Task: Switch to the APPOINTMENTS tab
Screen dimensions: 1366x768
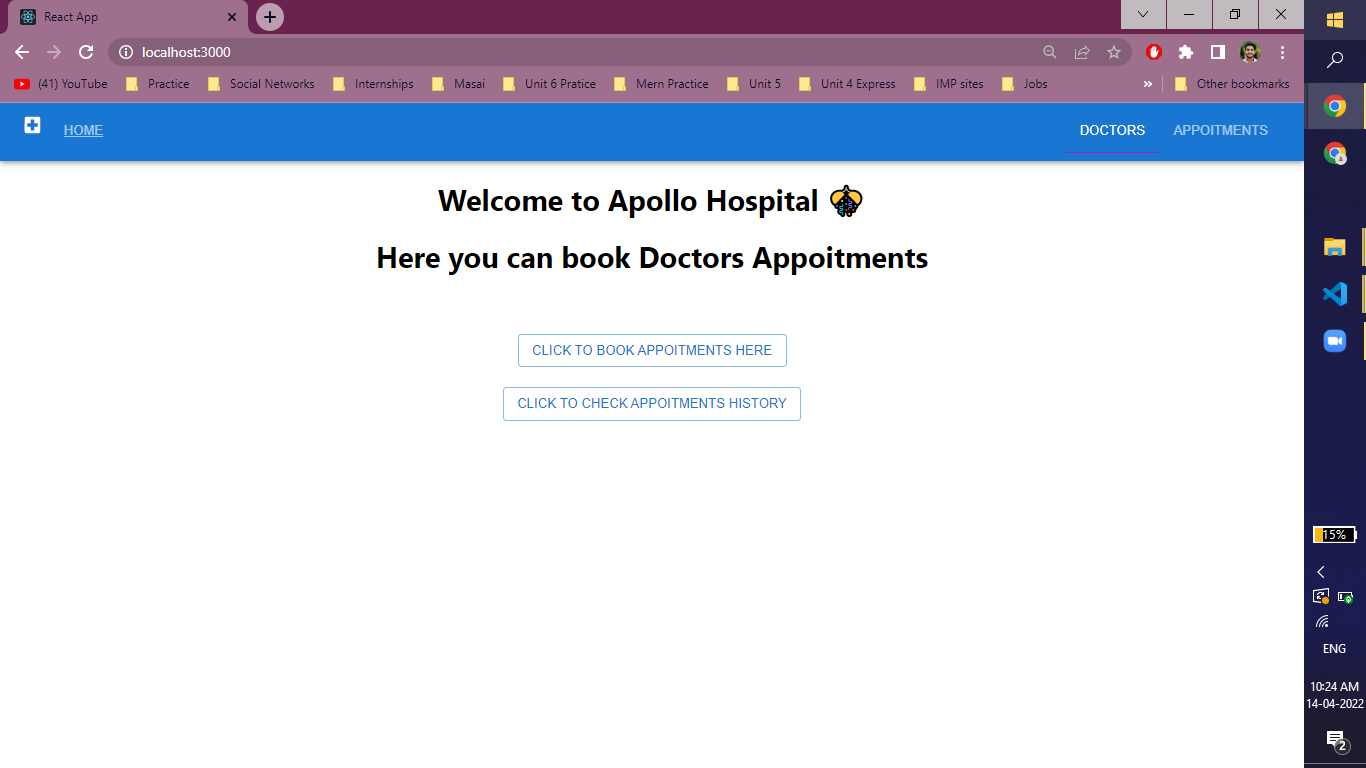Action: [x=1220, y=130]
